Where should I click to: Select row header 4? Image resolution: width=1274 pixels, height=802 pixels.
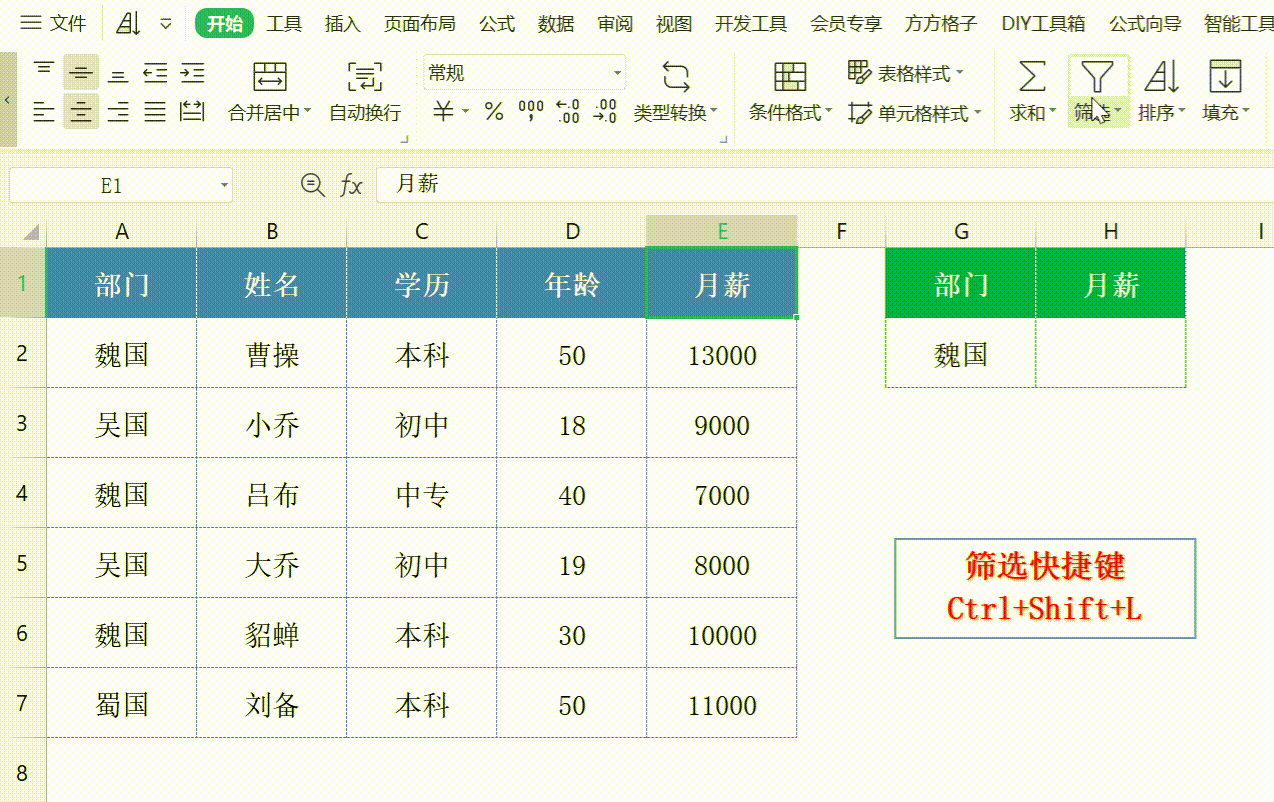pyautogui.click(x=22, y=493)
